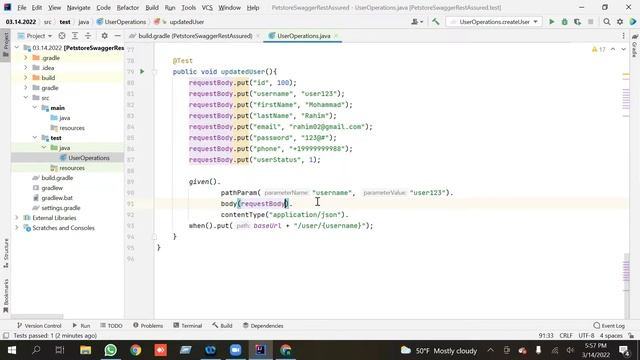Go to previous highlighted warning arrow

[x=613, y=49]
